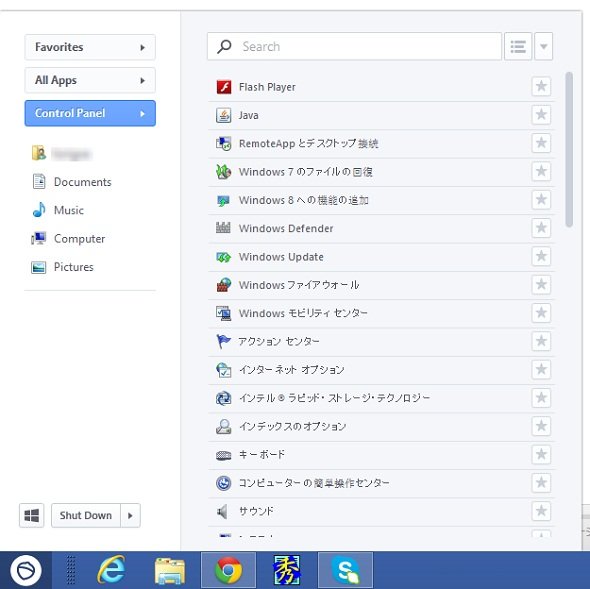Open the Documents link
The height and width of the screenshot is (589, 590).
[x=82, y=182]
